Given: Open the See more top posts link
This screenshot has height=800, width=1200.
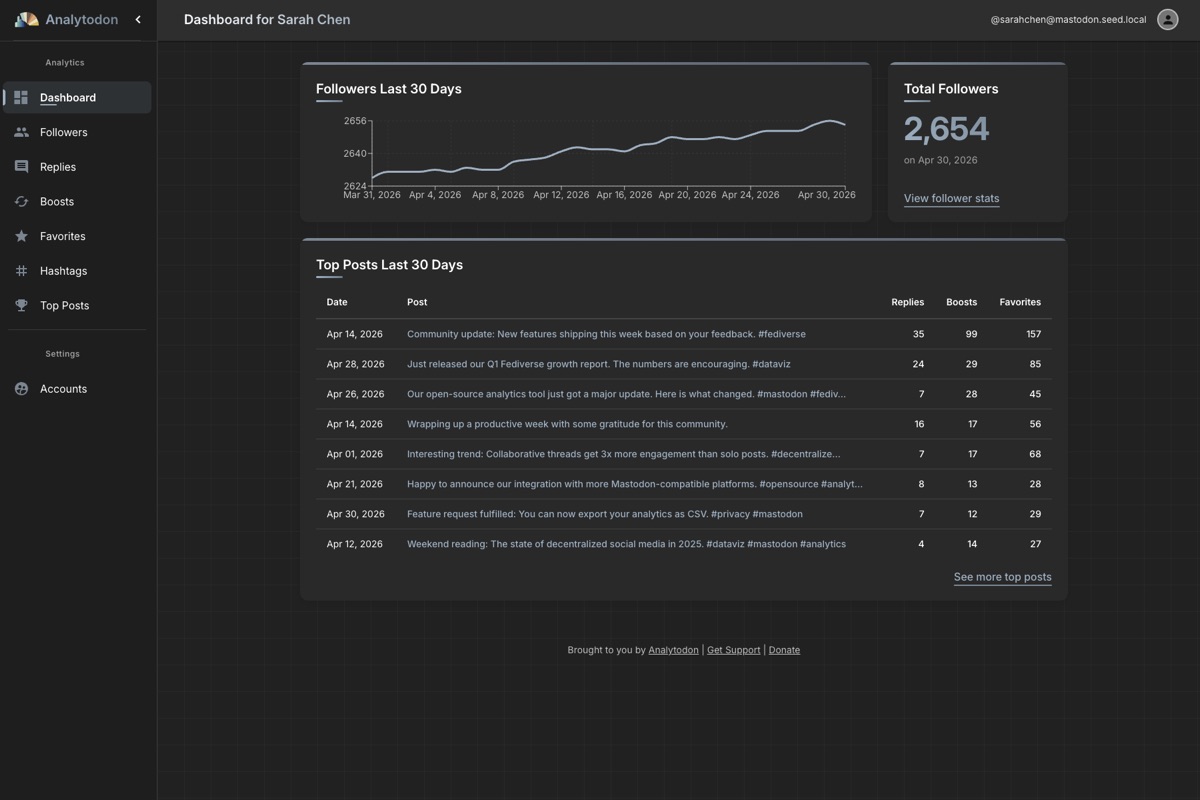Looking at the screenshot, I should (x=1002, y=577).
